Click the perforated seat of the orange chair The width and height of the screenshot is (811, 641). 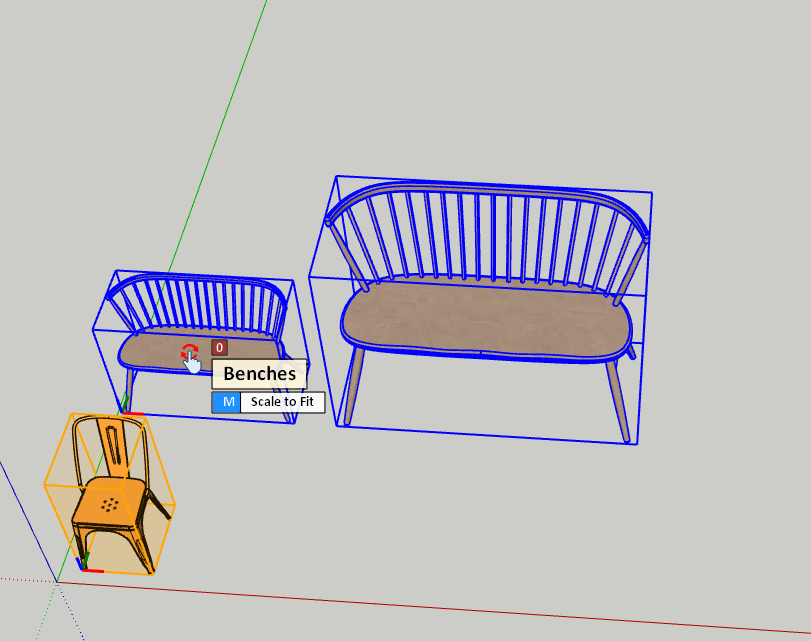pos(110,500)
